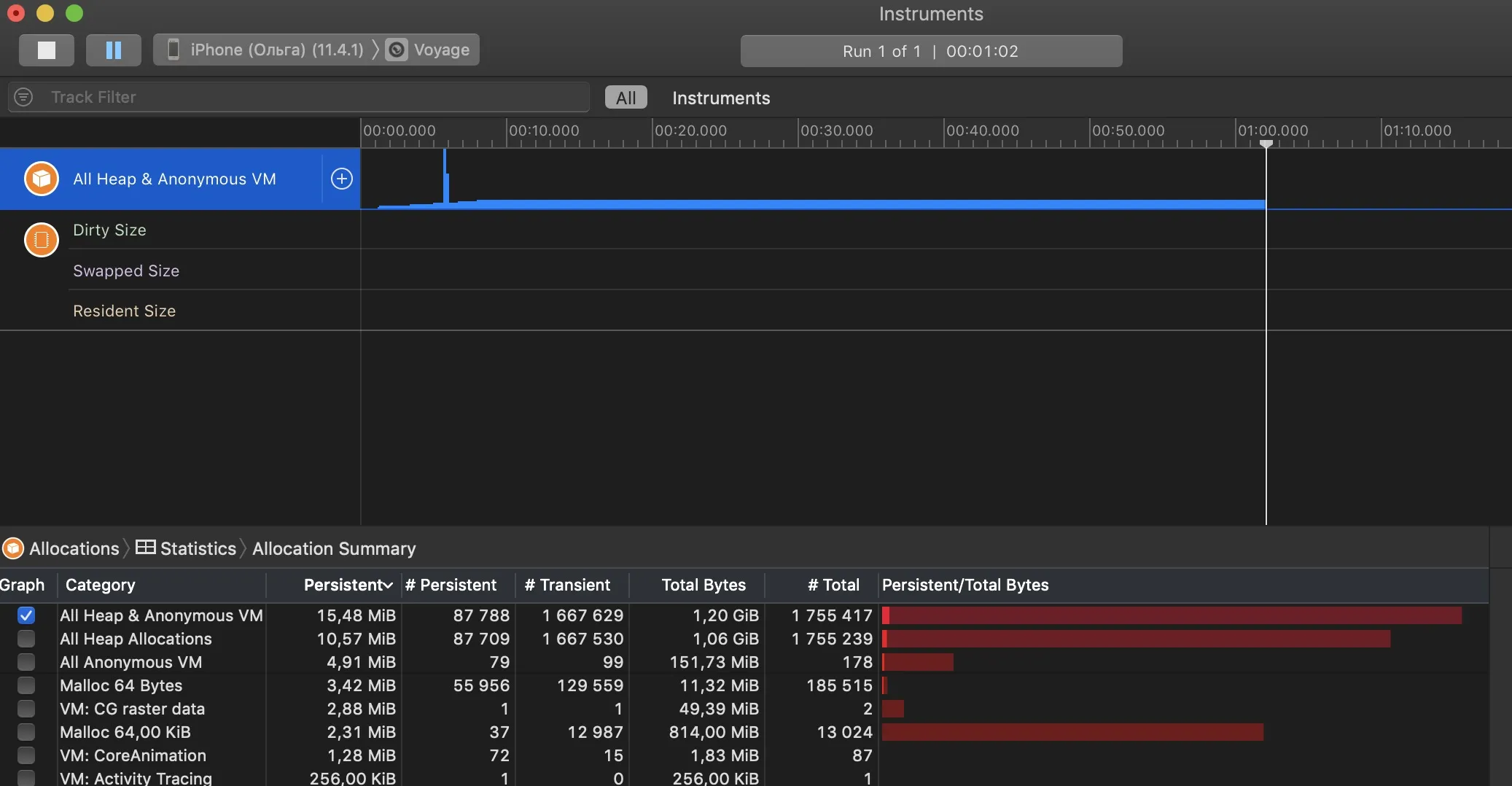Pause the current trace recording
Image resolution: width=1512 pixels, height=786 pixels.
(113, 50)
